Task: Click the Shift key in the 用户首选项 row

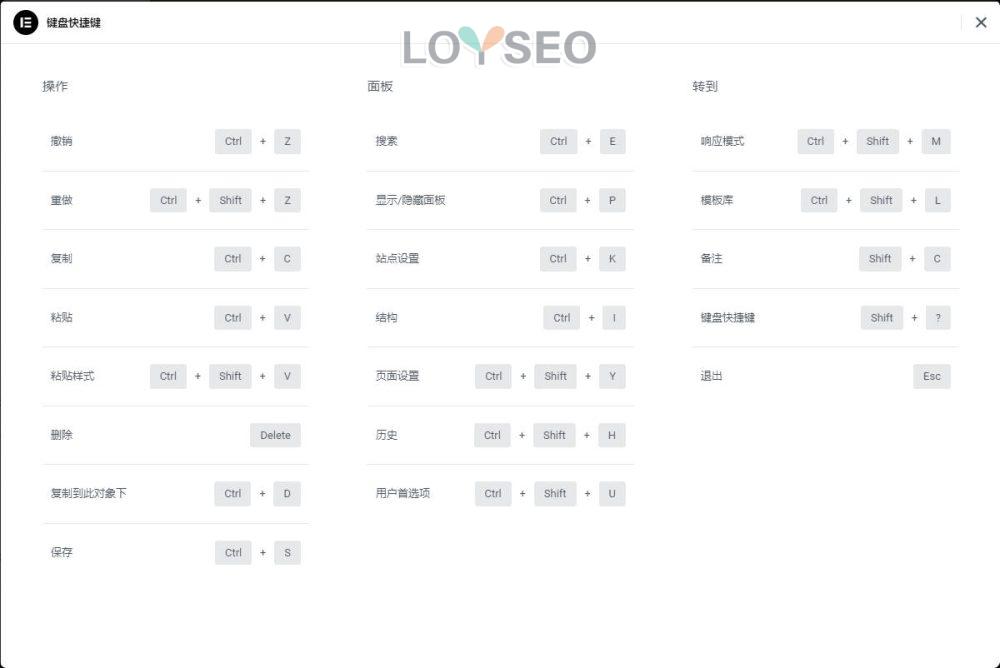Action: click(x=555, y=494)
